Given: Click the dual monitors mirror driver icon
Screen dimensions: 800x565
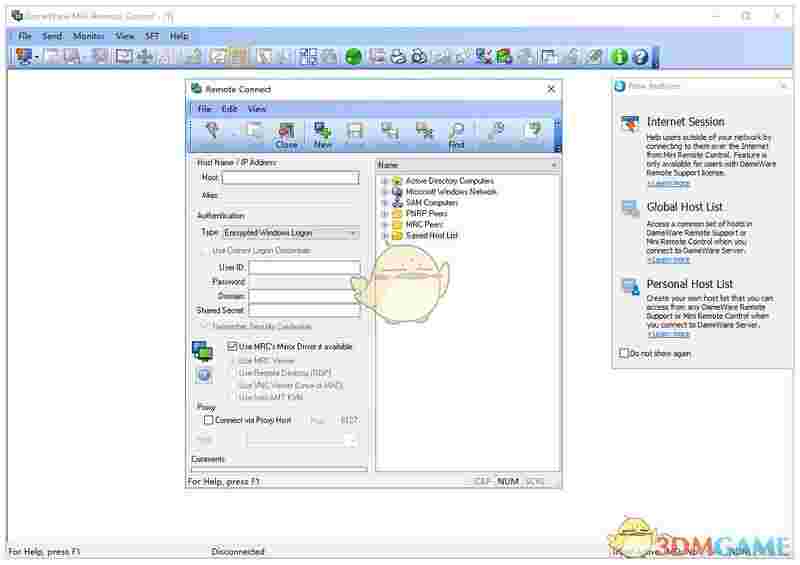Looking at the screenshot, I should [x=203, y=351].
